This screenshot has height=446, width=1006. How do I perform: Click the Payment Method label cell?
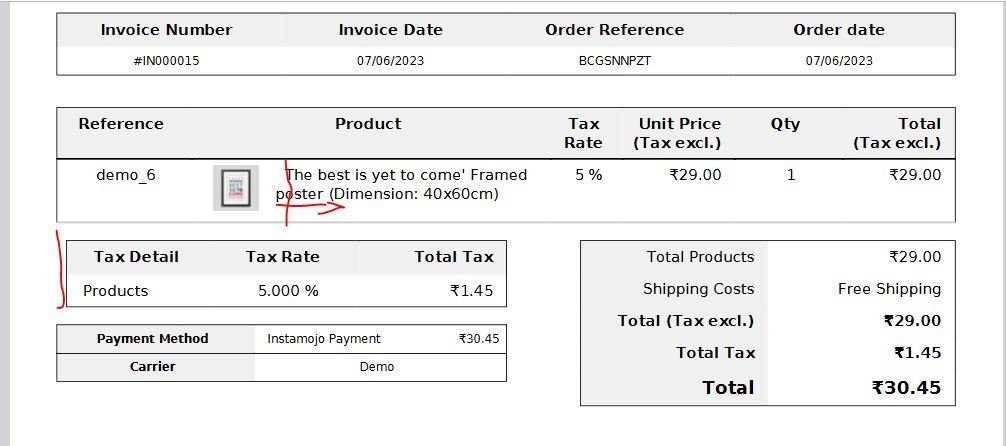[153, 339]
